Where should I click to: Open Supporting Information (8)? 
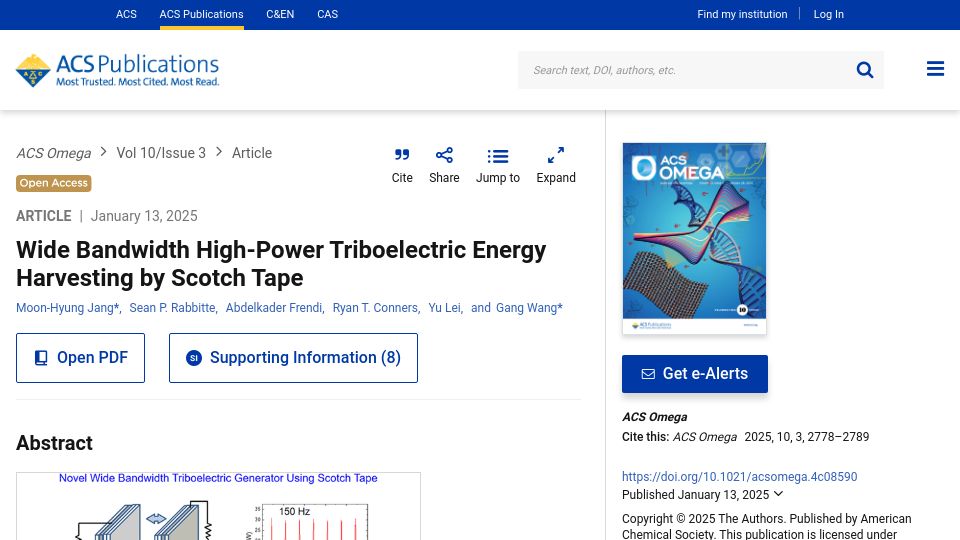(x=293, y=358)
